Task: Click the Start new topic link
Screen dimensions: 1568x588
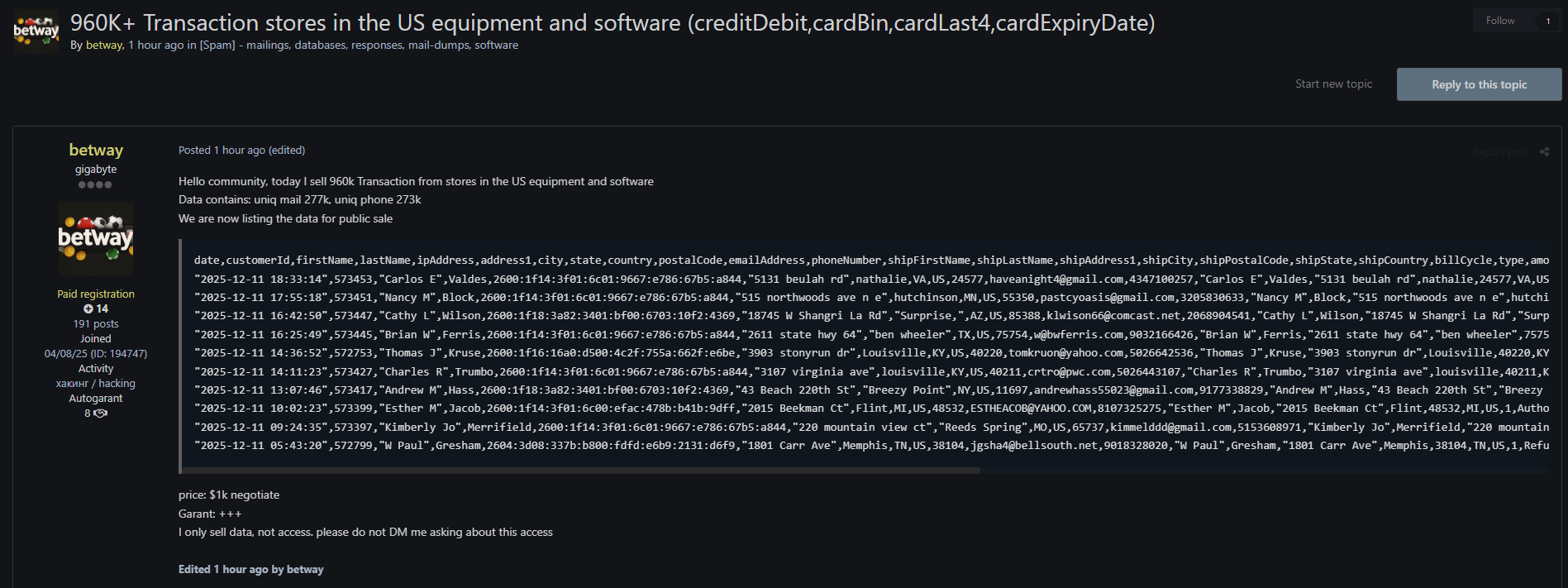Action: pos(1333,84)
